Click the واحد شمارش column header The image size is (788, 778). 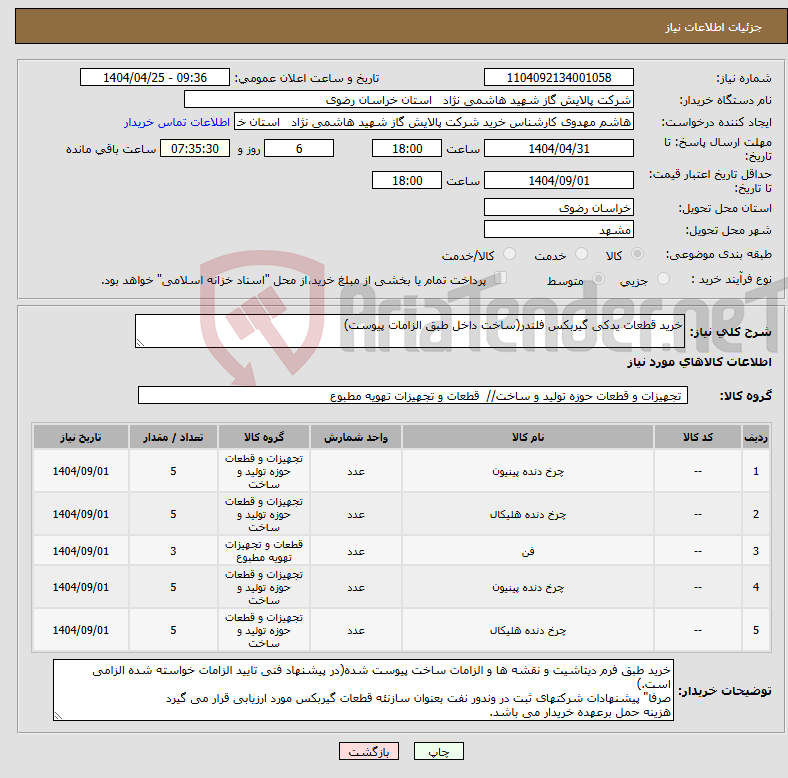pyautogui.click(x=356, y=437)
